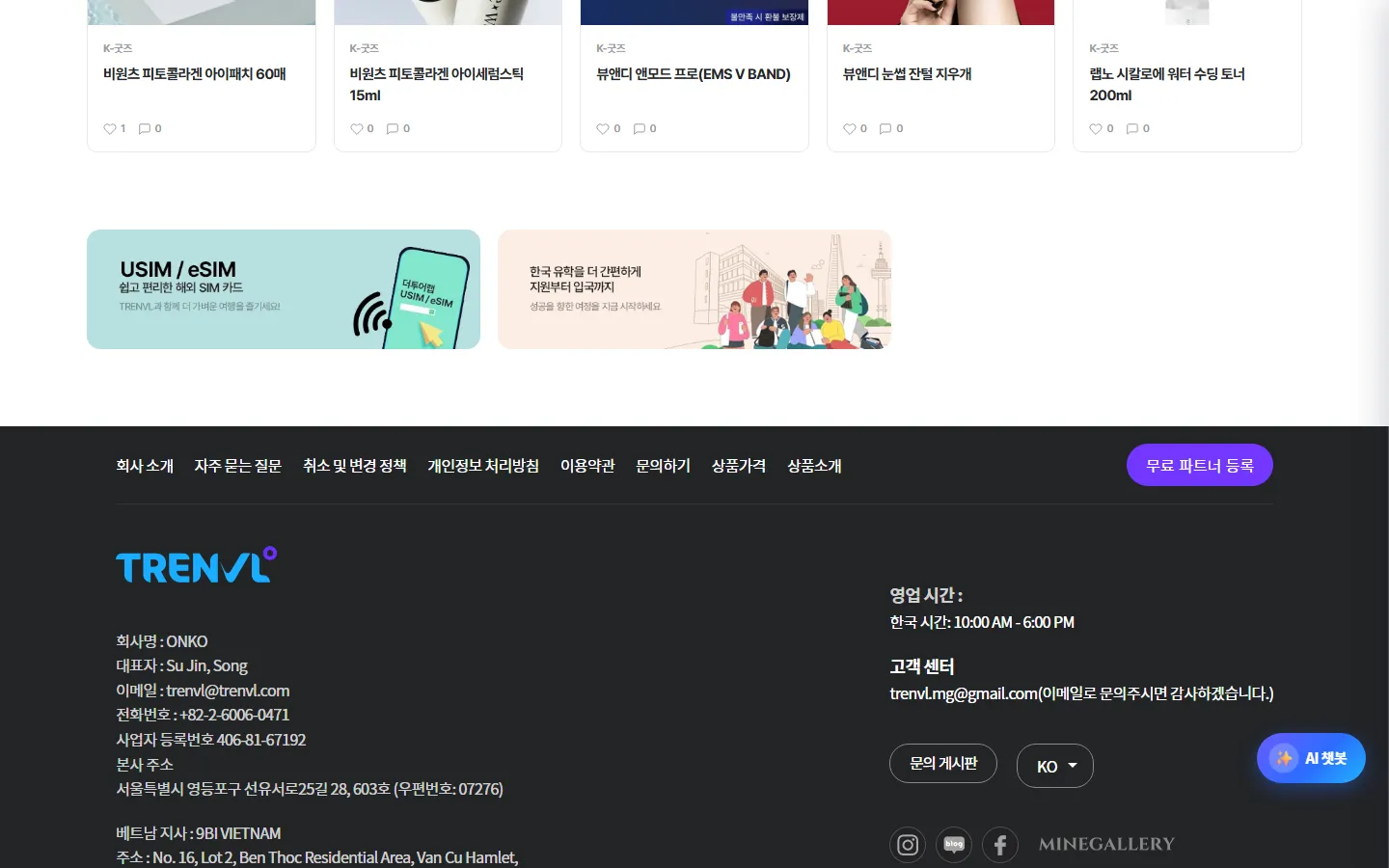The height and width of the screenshot is (868, 1389).
Task: Launch the AI 챗봇 chat widget
Action: tap(1311, 758)
